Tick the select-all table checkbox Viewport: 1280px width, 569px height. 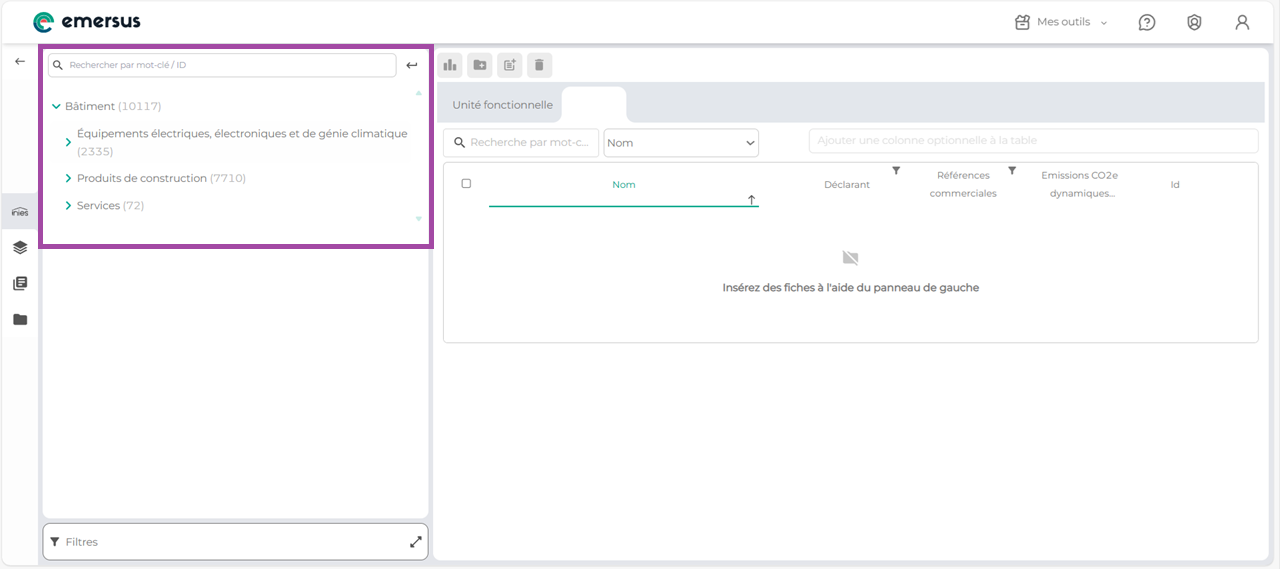[x=466, y=184]
